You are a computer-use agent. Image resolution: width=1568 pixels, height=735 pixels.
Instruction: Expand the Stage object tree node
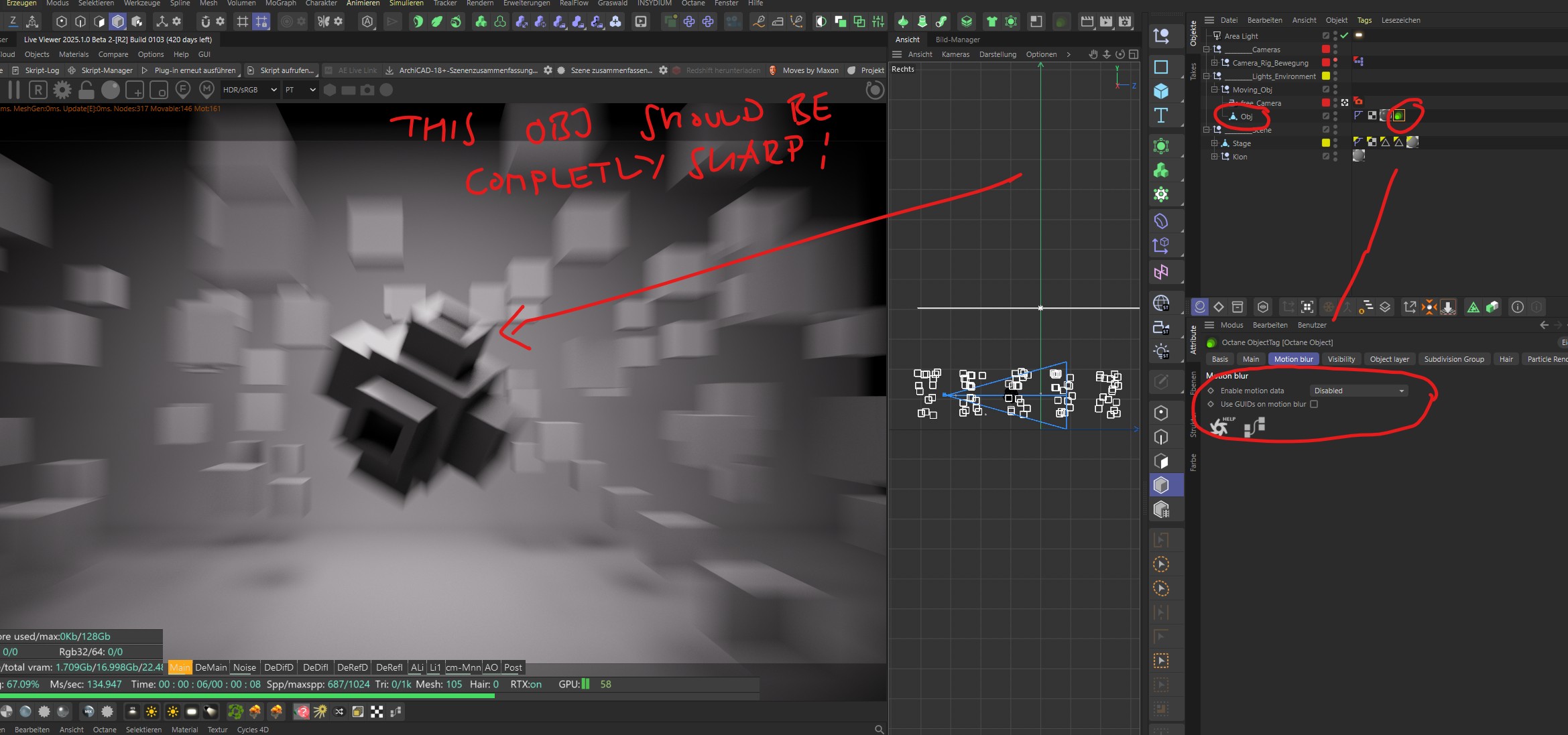click(1214, 143)
